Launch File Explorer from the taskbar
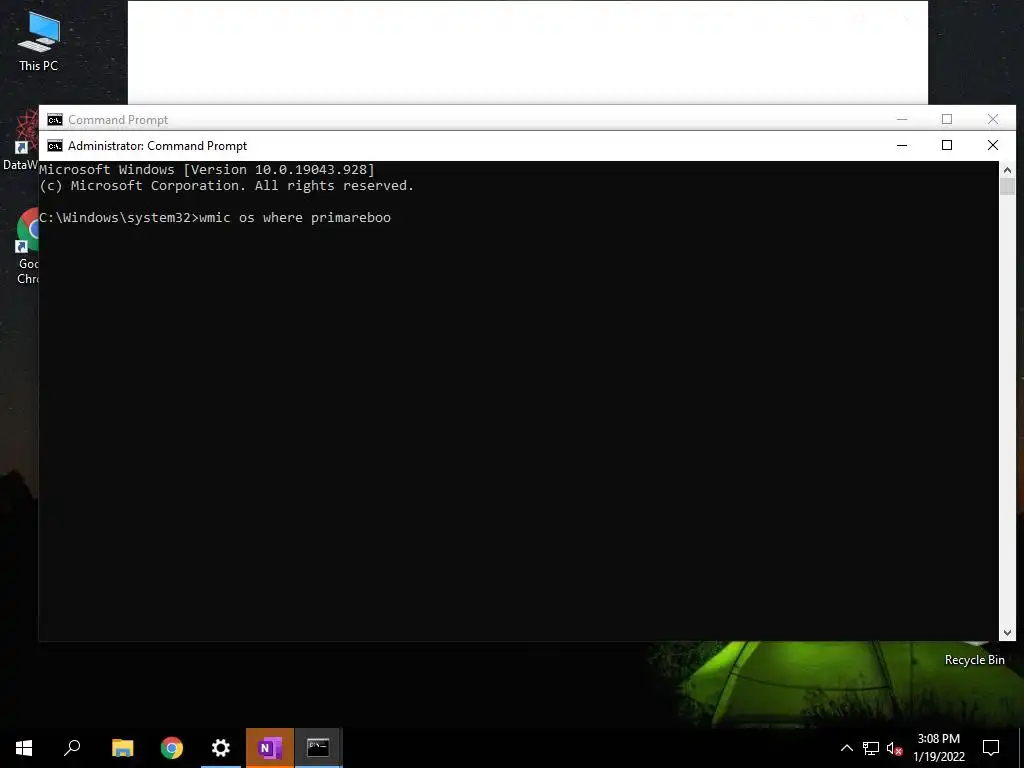The height and width of the screenshot is (768, 1024). coord(122,748)
